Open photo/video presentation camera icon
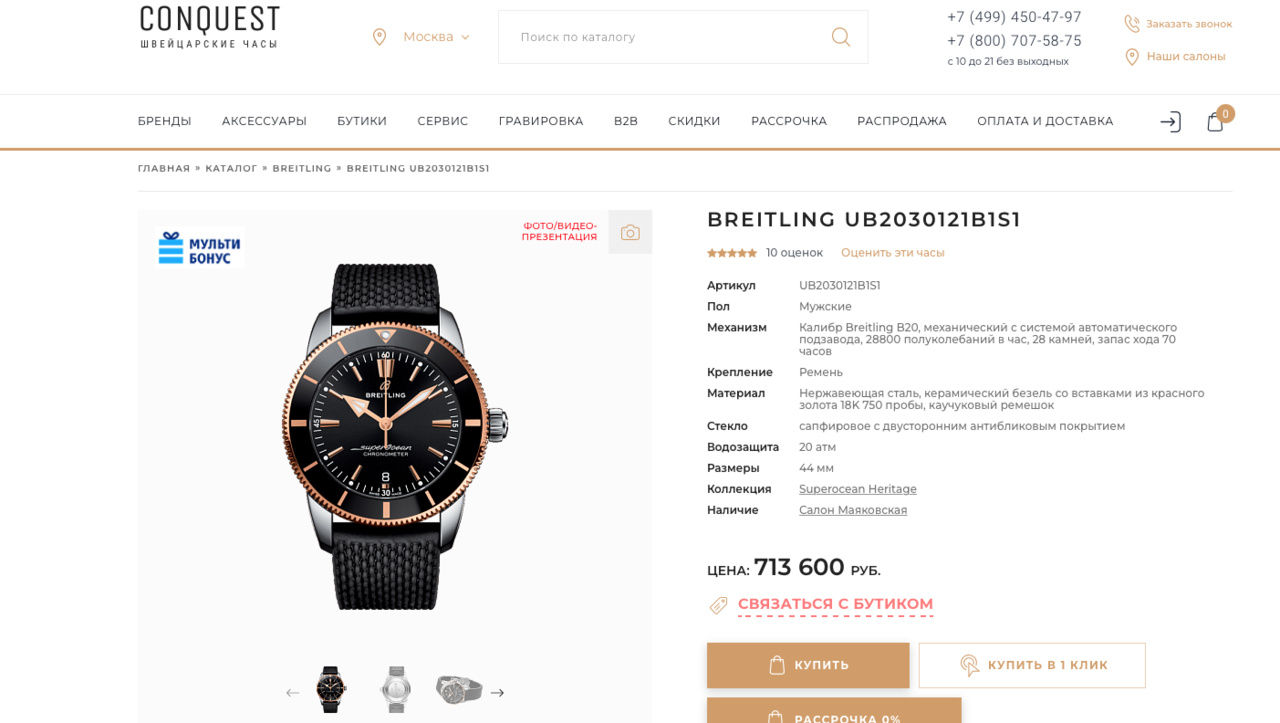Image resolution: width=1280 pixels, height=723 pixels. 630,232
